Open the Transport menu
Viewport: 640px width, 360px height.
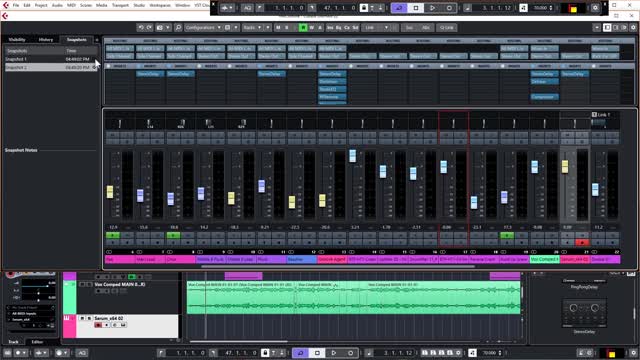pyautogui.click(x=120, y=5)
